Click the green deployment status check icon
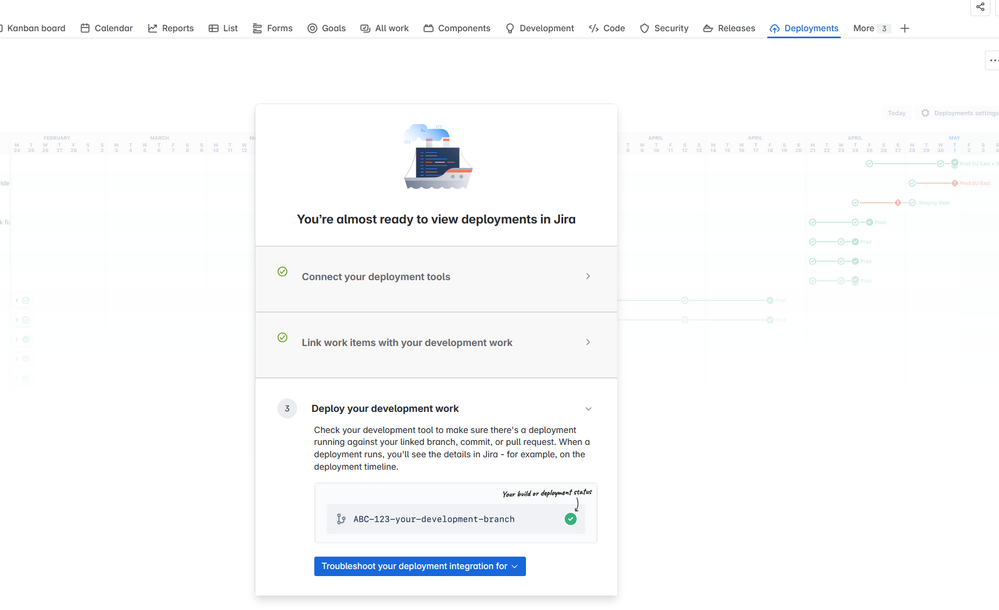Viewport: 999px width, 610px height. point(570,519)
